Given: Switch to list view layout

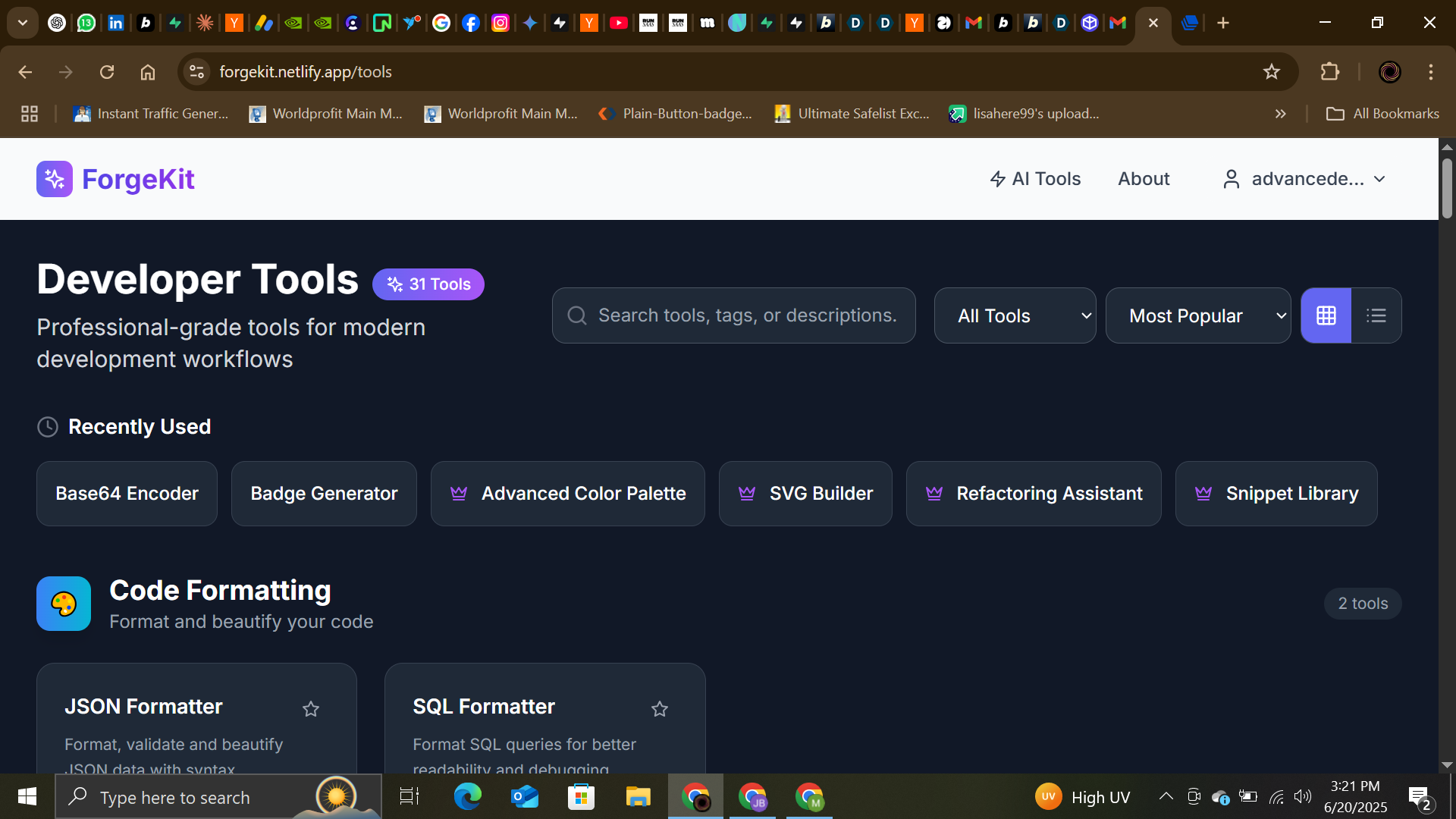Looking at the screenshot, I should tap(1376, 315).
